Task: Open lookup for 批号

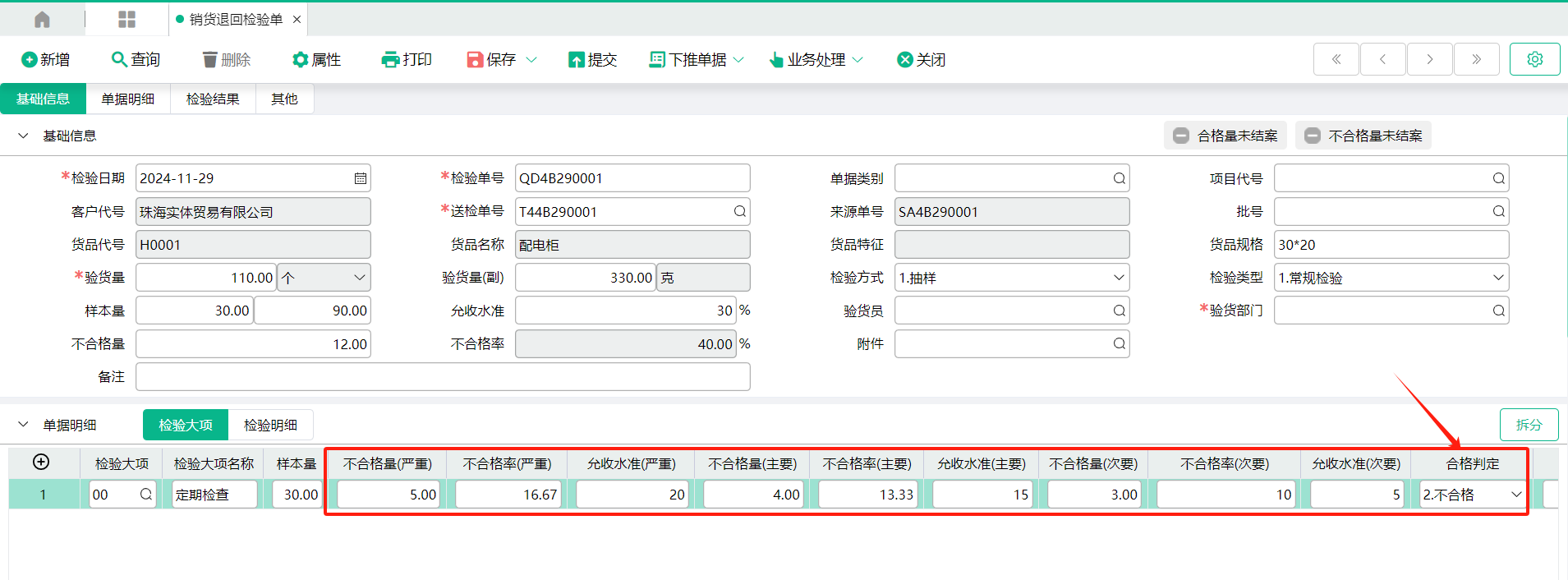Action: [1498, 212]
